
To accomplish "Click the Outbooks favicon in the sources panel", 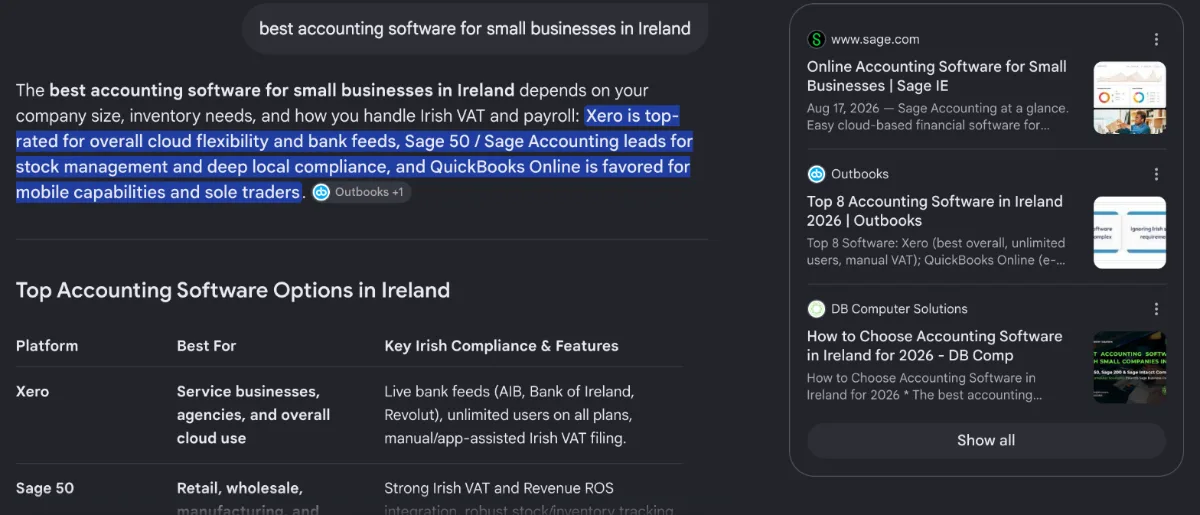I will [x=816, y=174].
